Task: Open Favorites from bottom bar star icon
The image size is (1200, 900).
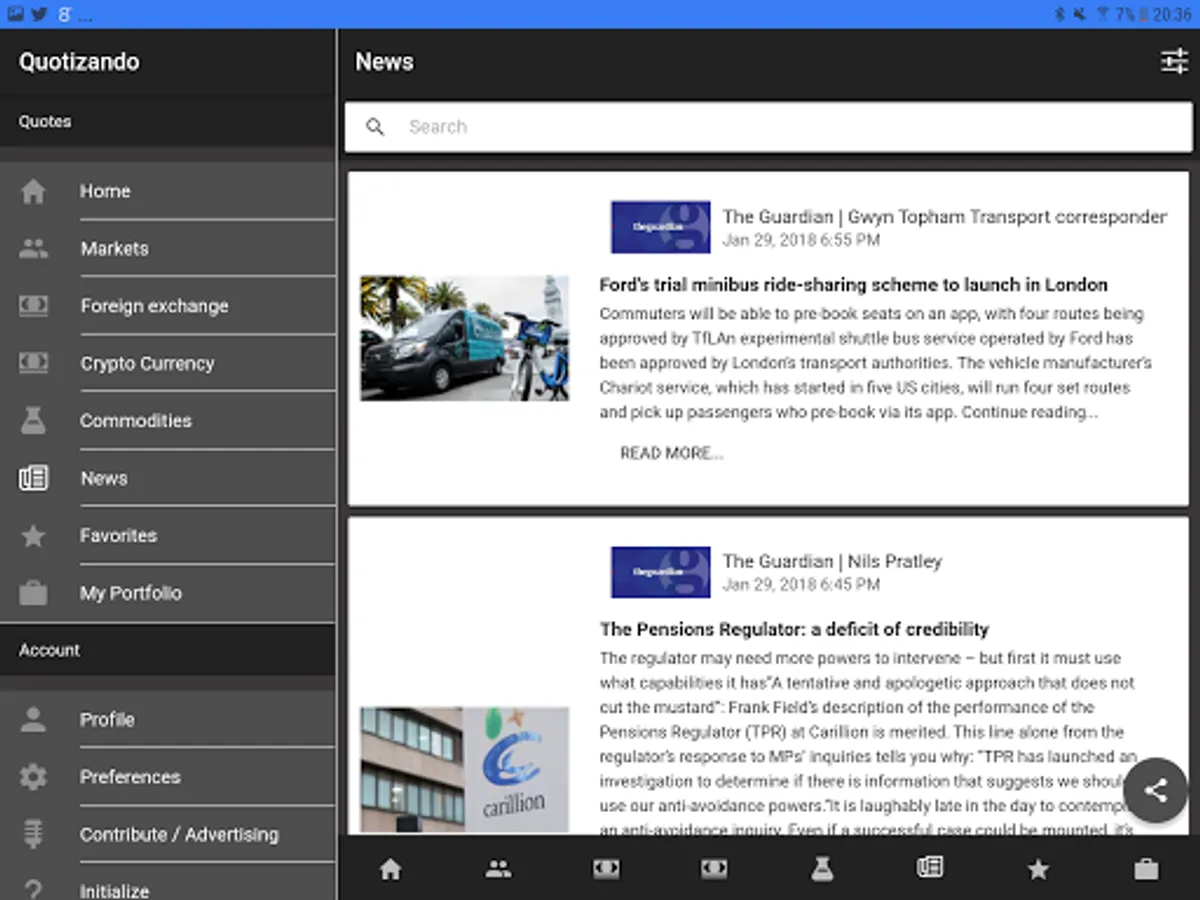Action: pos(1038,869)
